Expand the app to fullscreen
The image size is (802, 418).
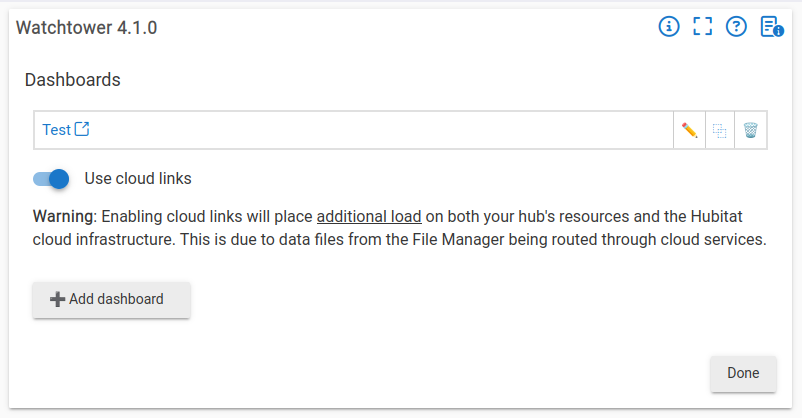tap(702, 27)
